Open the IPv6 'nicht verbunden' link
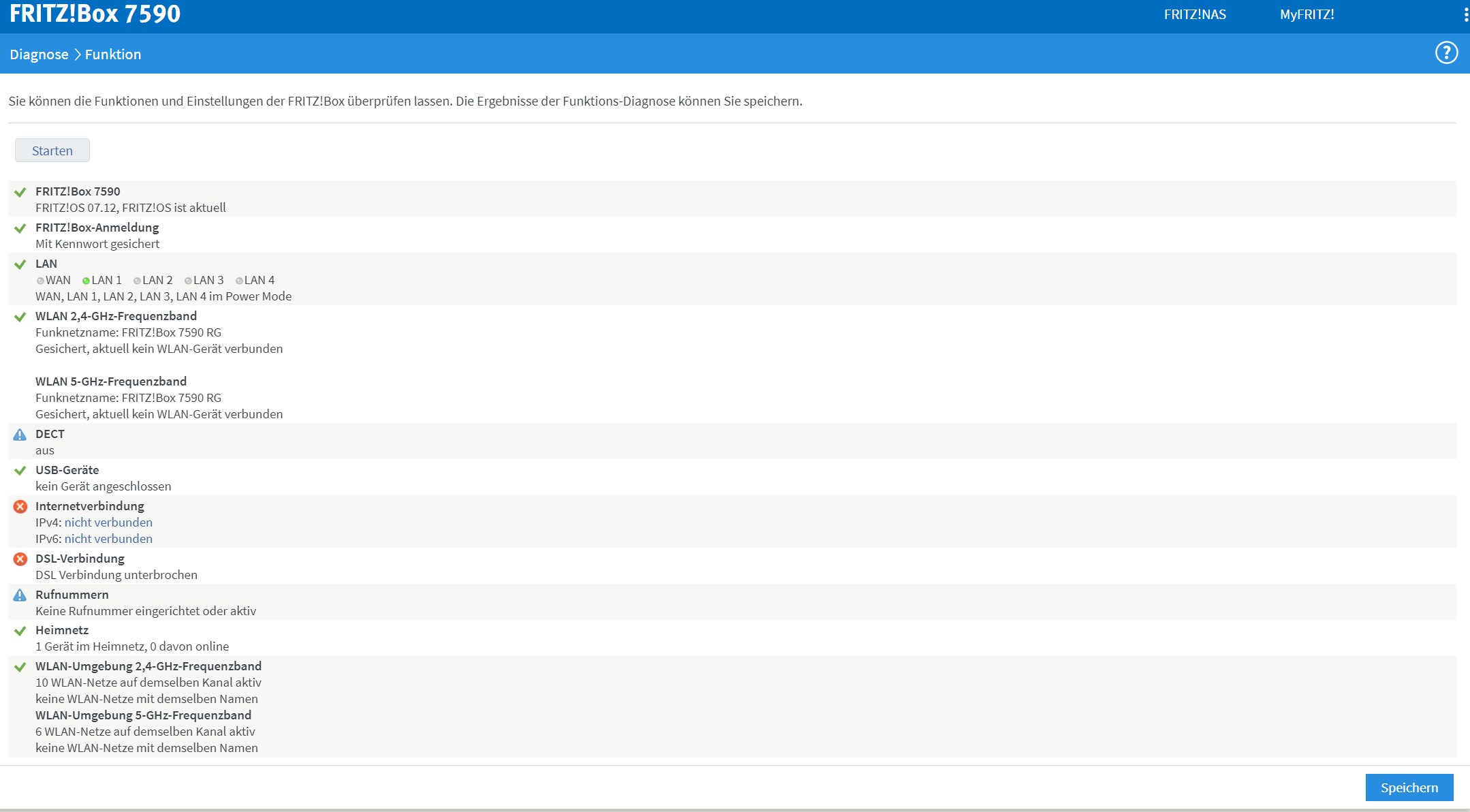1470x812 pixels. (x=108, y=539)
